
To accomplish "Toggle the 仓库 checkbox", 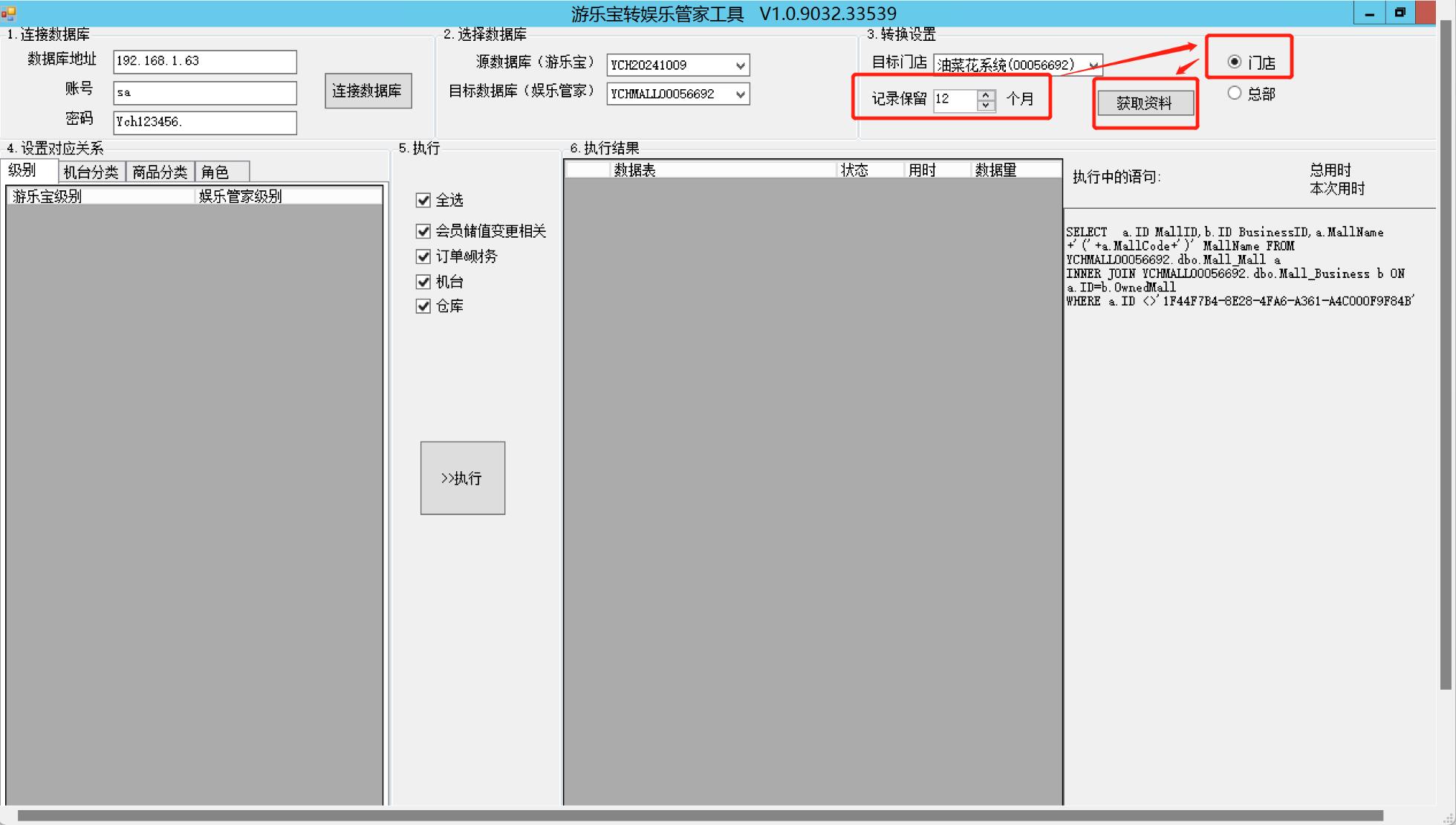I will point(423,305).
